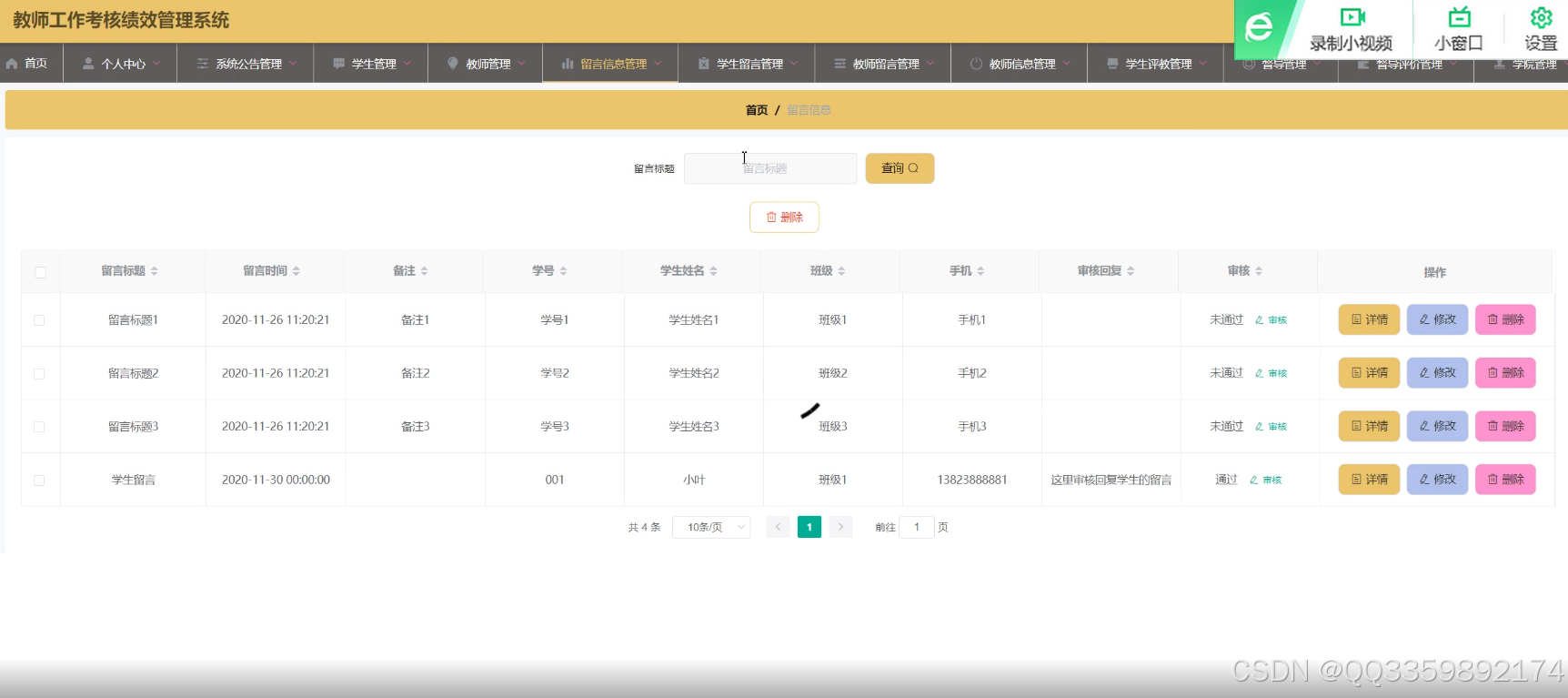
Task: Click the 前往 page number input
Action: pyautogui.click(x=917, y=527)
